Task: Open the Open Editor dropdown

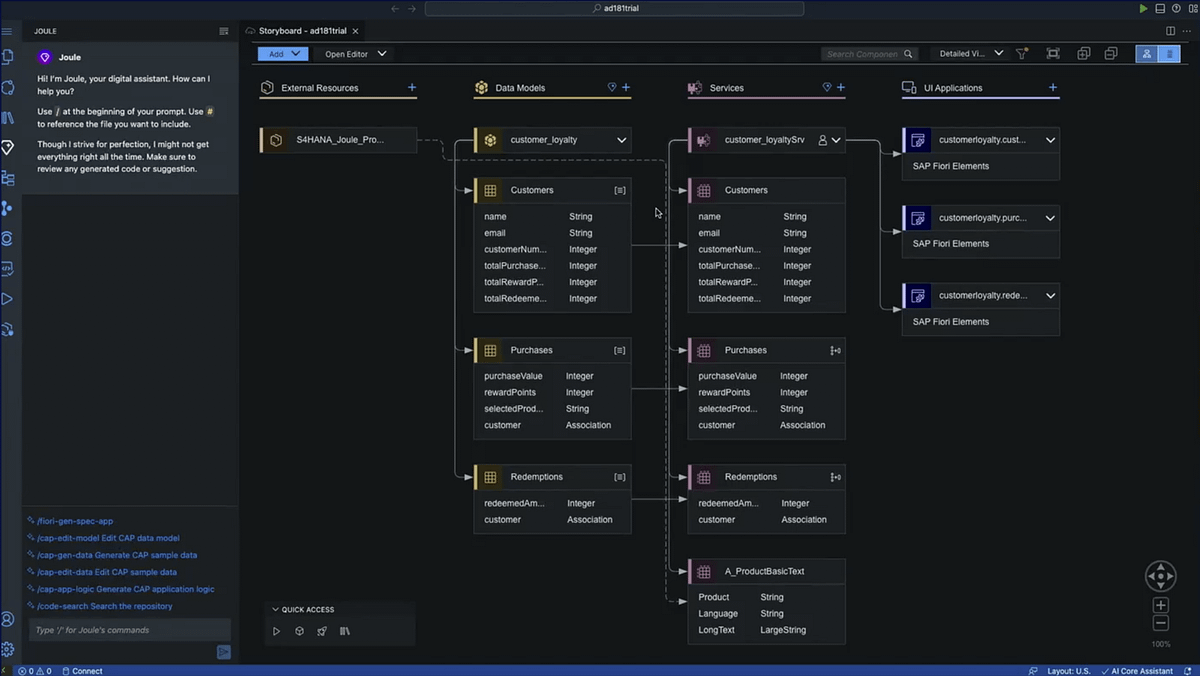Action: tap(355, 54)
